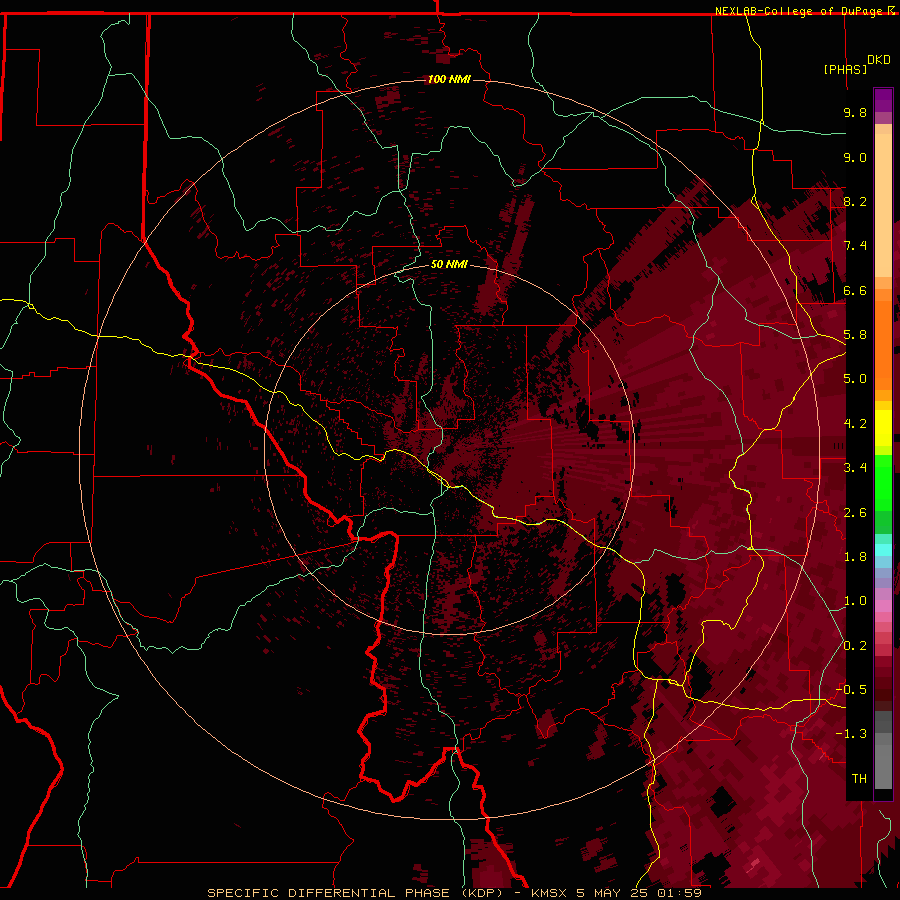The height and width of the screenshot is (900, 900).
Task: Click the 5 MAY 25 01:59 timestamp
Action: (639, 893)
